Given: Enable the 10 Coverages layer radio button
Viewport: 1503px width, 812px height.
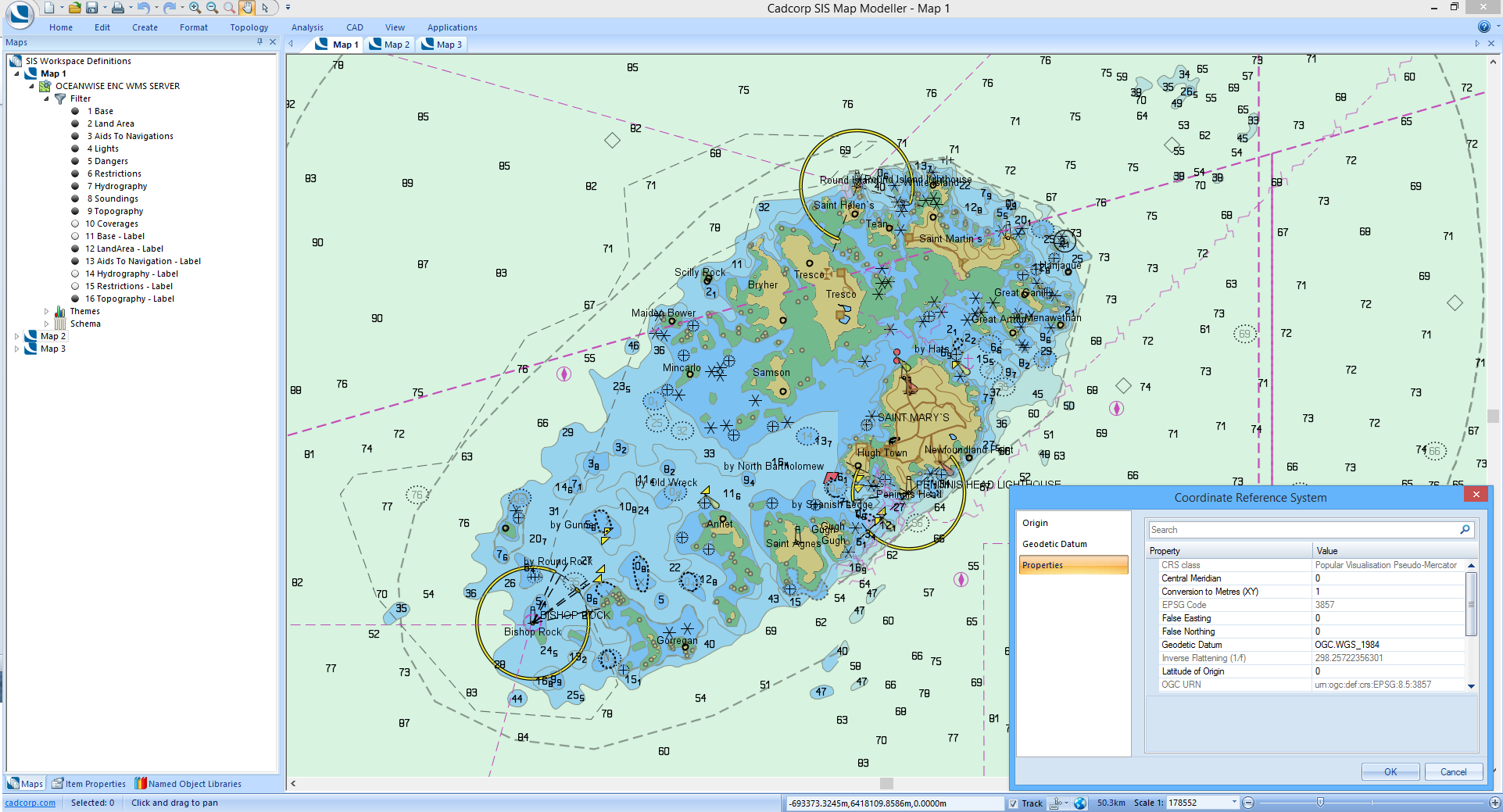Looking at the screenshot, I should (76, 224).
